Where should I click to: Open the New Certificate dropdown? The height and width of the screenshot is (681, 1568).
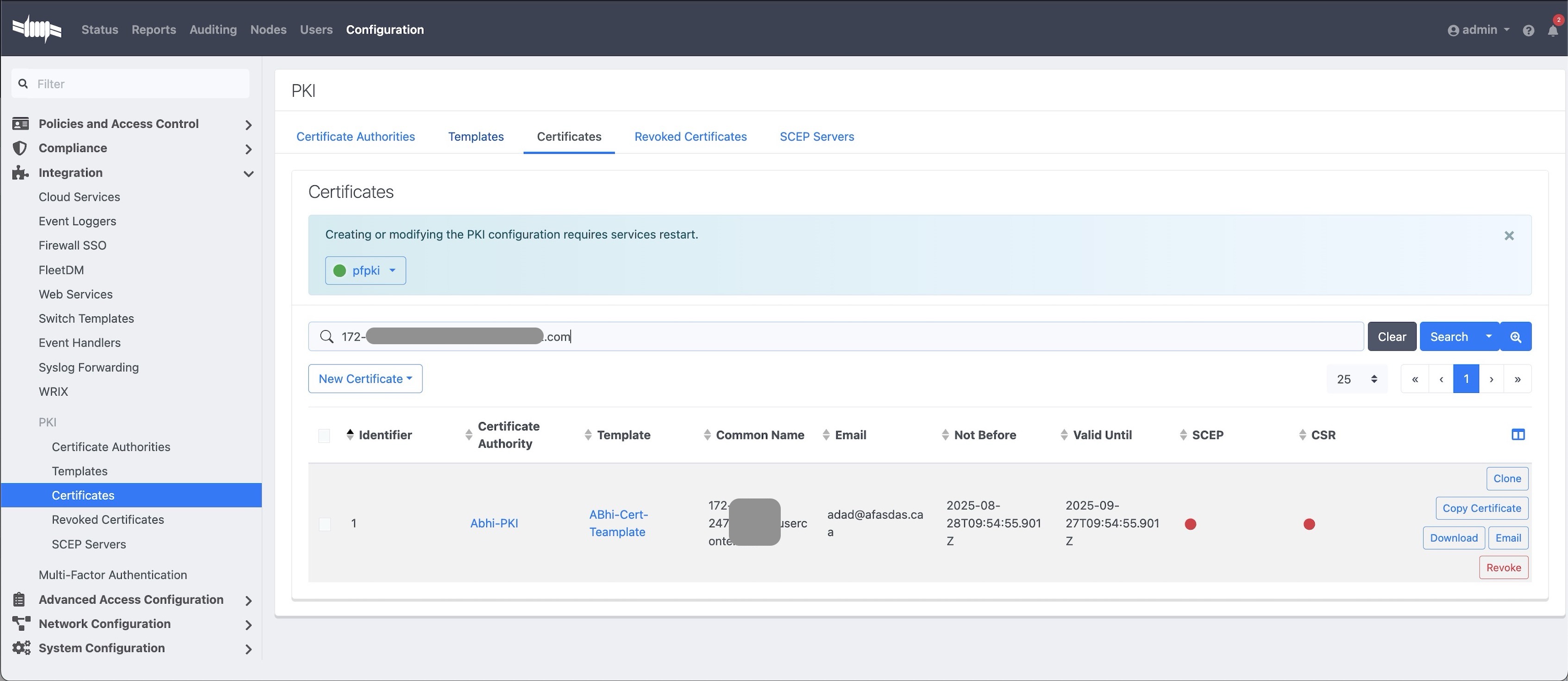365,379
